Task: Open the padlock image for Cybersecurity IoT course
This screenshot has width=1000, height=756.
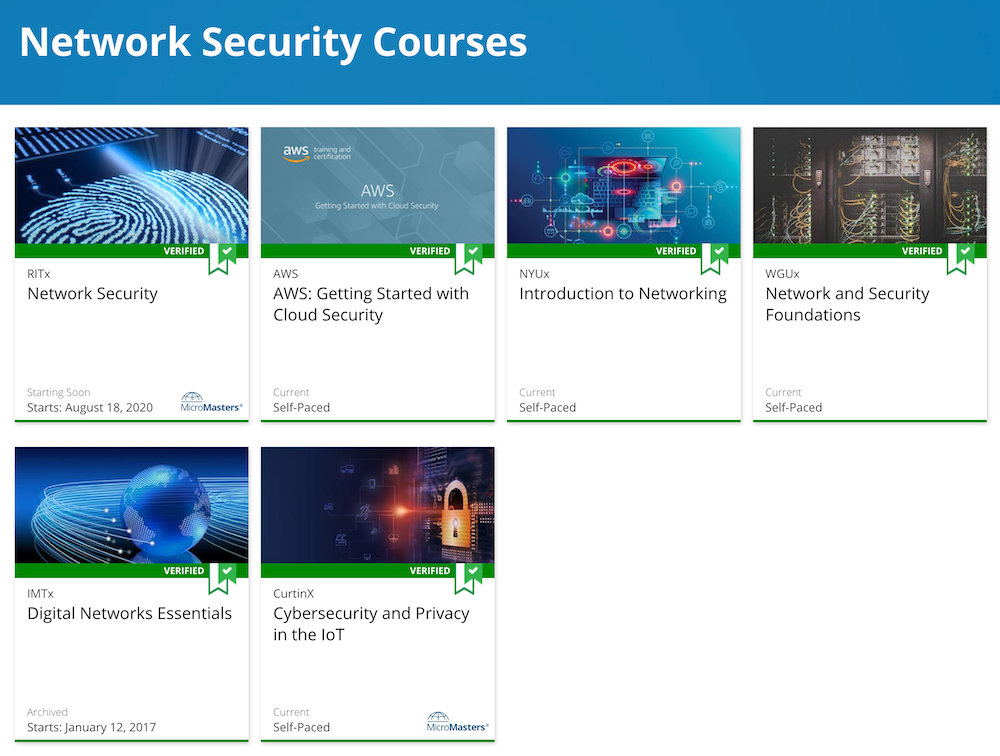Action: (378, 505)
